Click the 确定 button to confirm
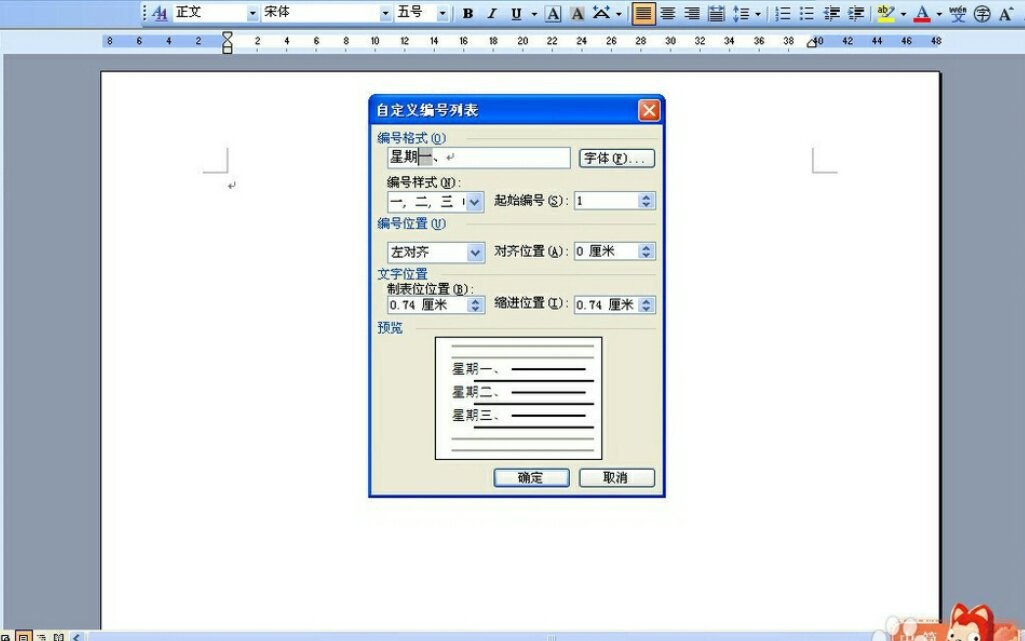 (x=531, y=478)
